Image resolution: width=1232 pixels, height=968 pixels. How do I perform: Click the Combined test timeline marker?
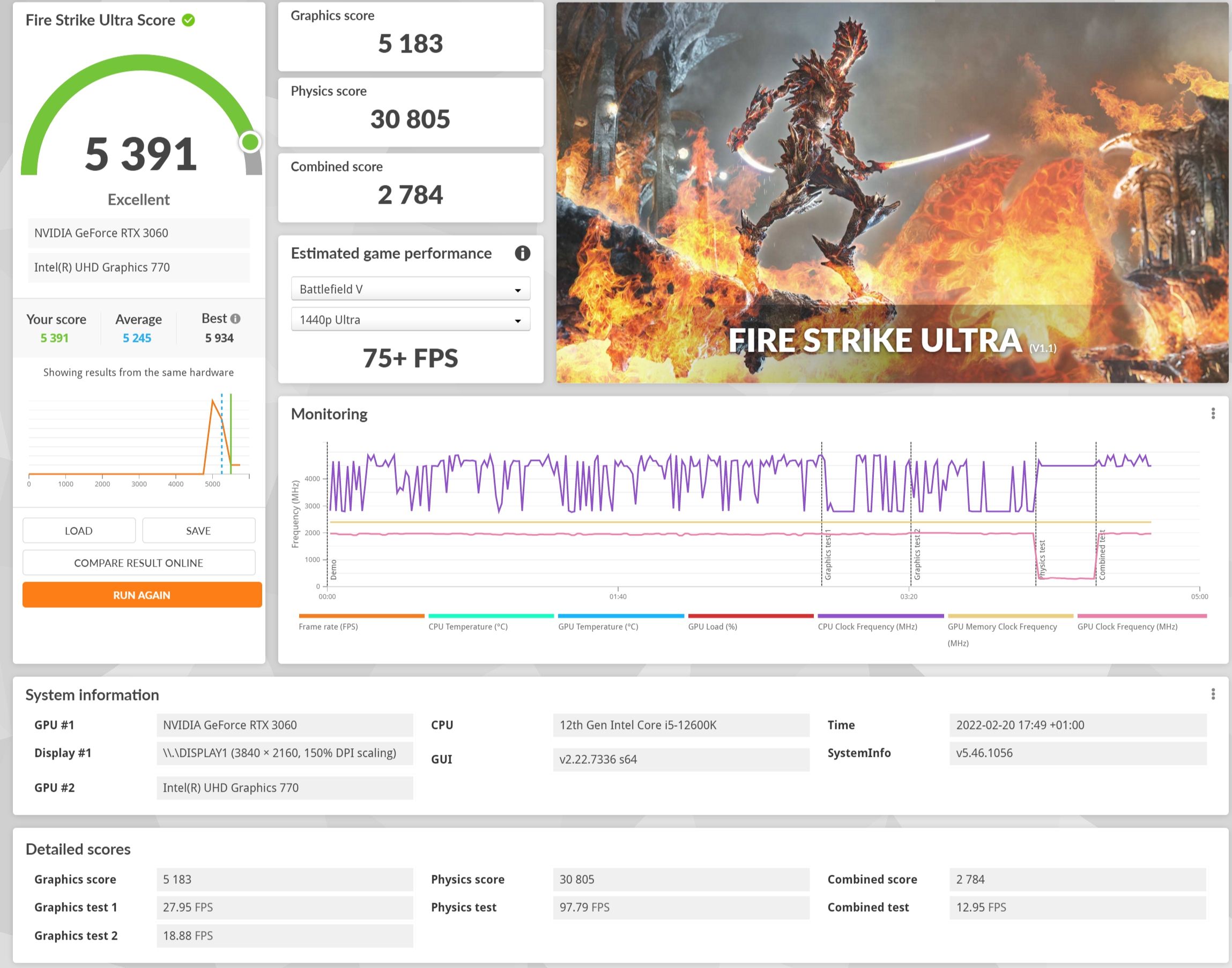click(x=1102, y=554)
